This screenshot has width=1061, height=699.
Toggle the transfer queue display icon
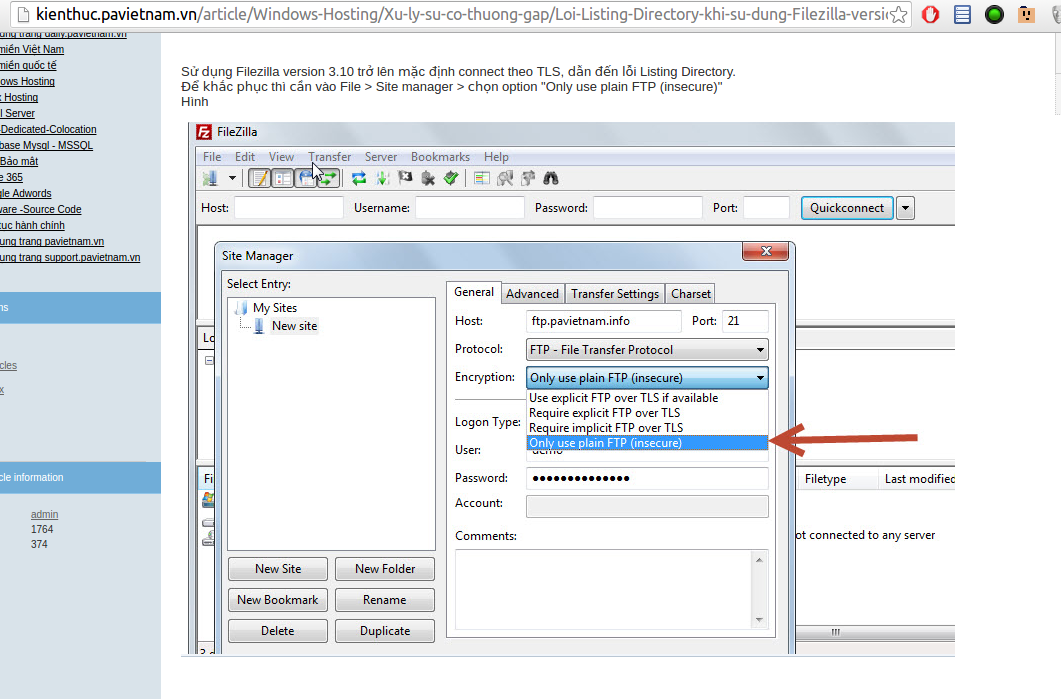pos(328,178)
